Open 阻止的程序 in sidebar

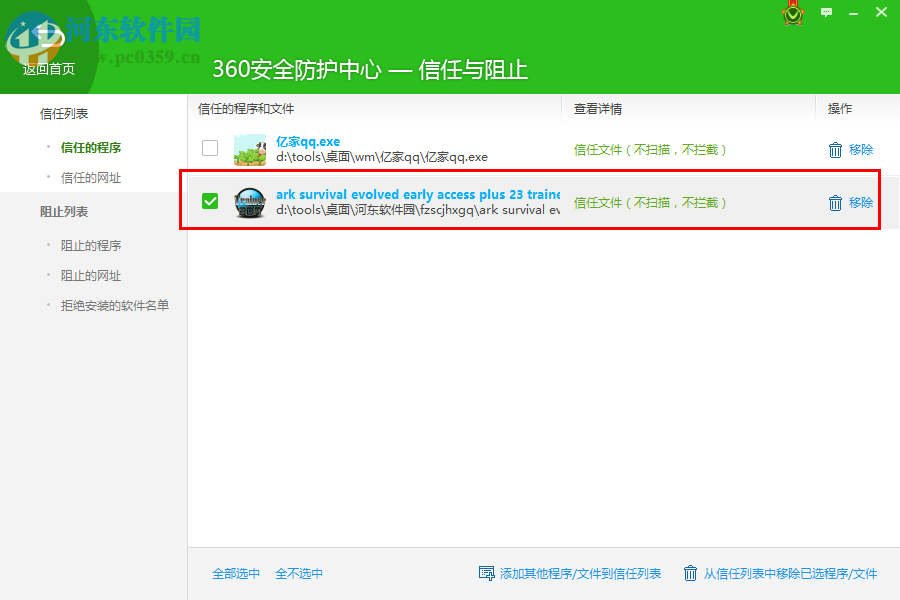pos(91,246)
